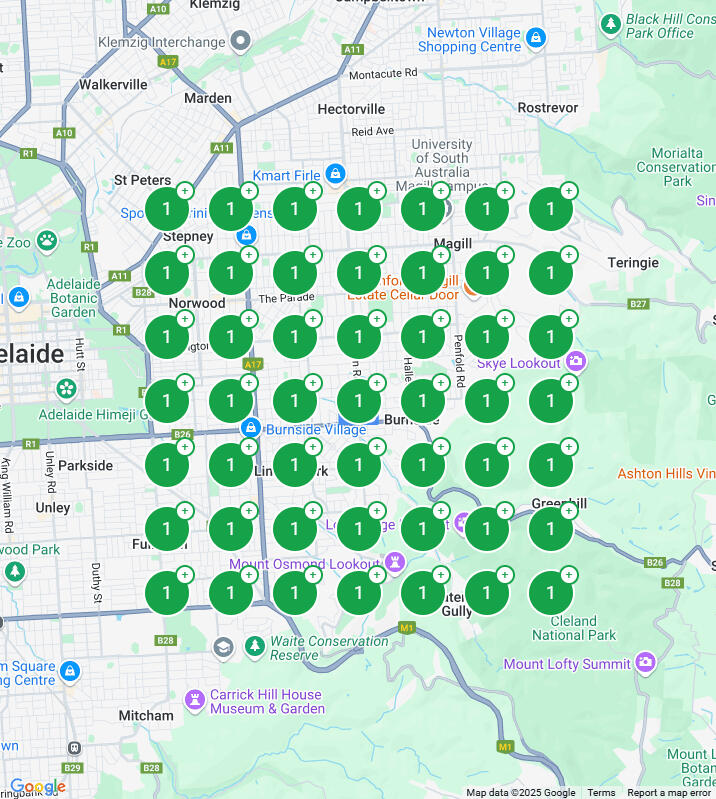Expand plus badge on marker above Cleland National Park
The height and width of the screenshot is (799, 716).
click(x=569, y=575)
